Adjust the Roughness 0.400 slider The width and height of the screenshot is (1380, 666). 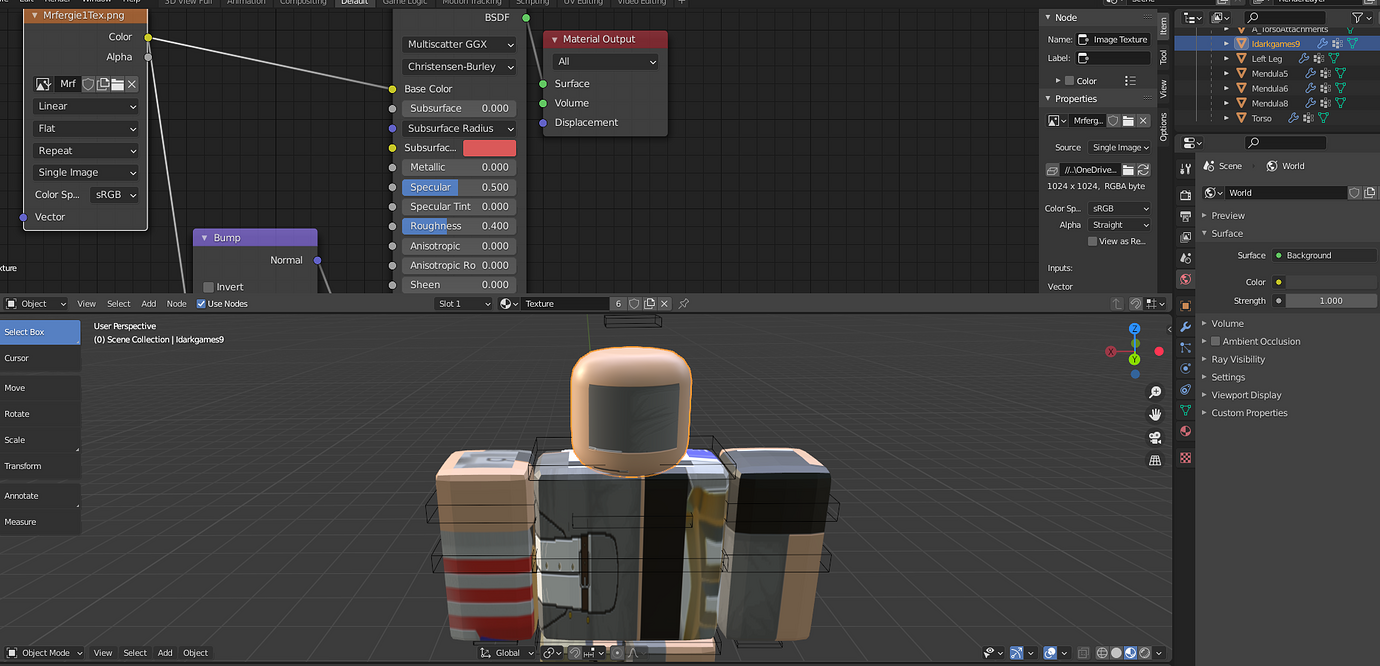pos(460,226)
